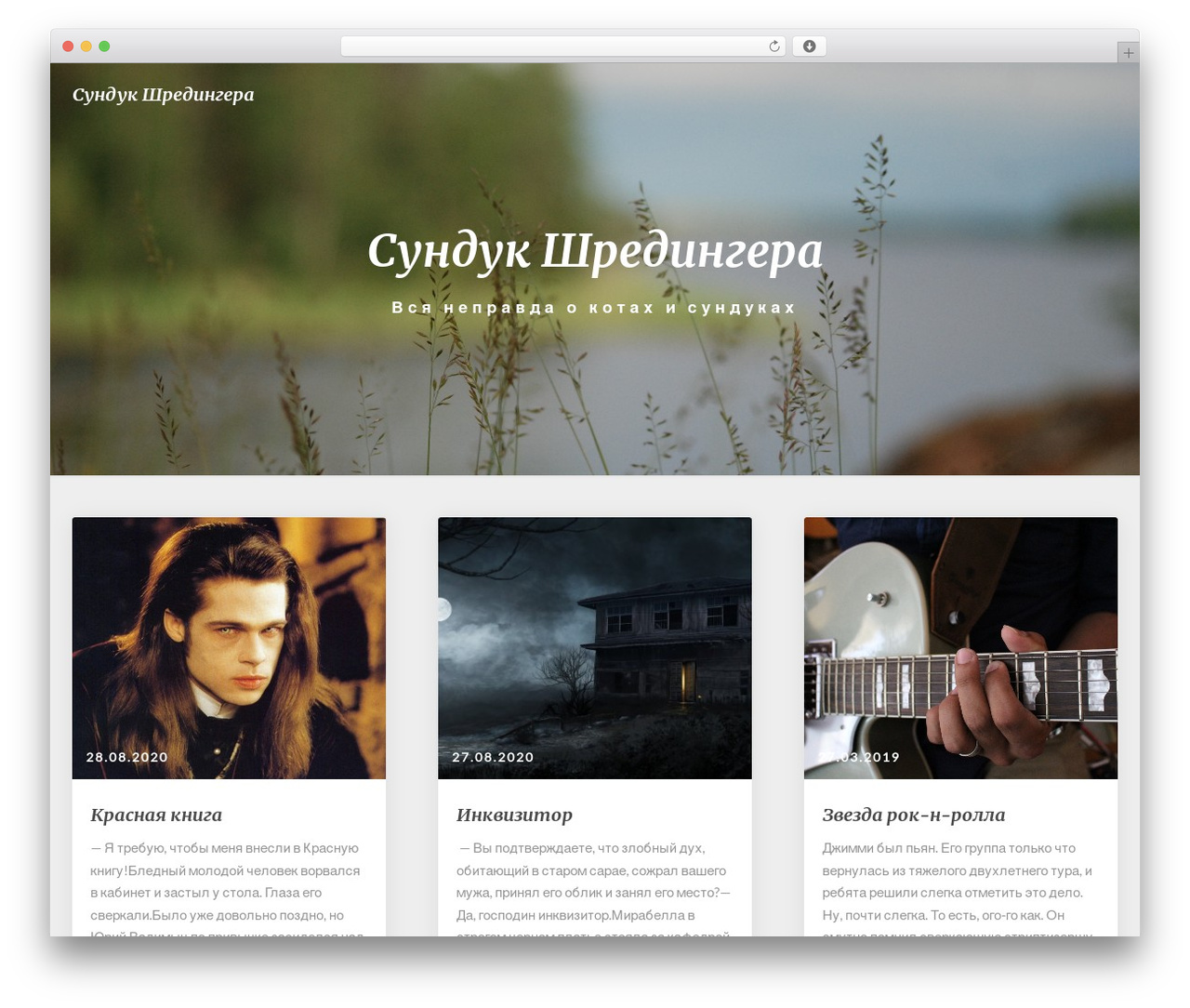Click the large hero heading Сундук Шредингера
This screenshot has width=1190, height=1008.
click(595, 250)
